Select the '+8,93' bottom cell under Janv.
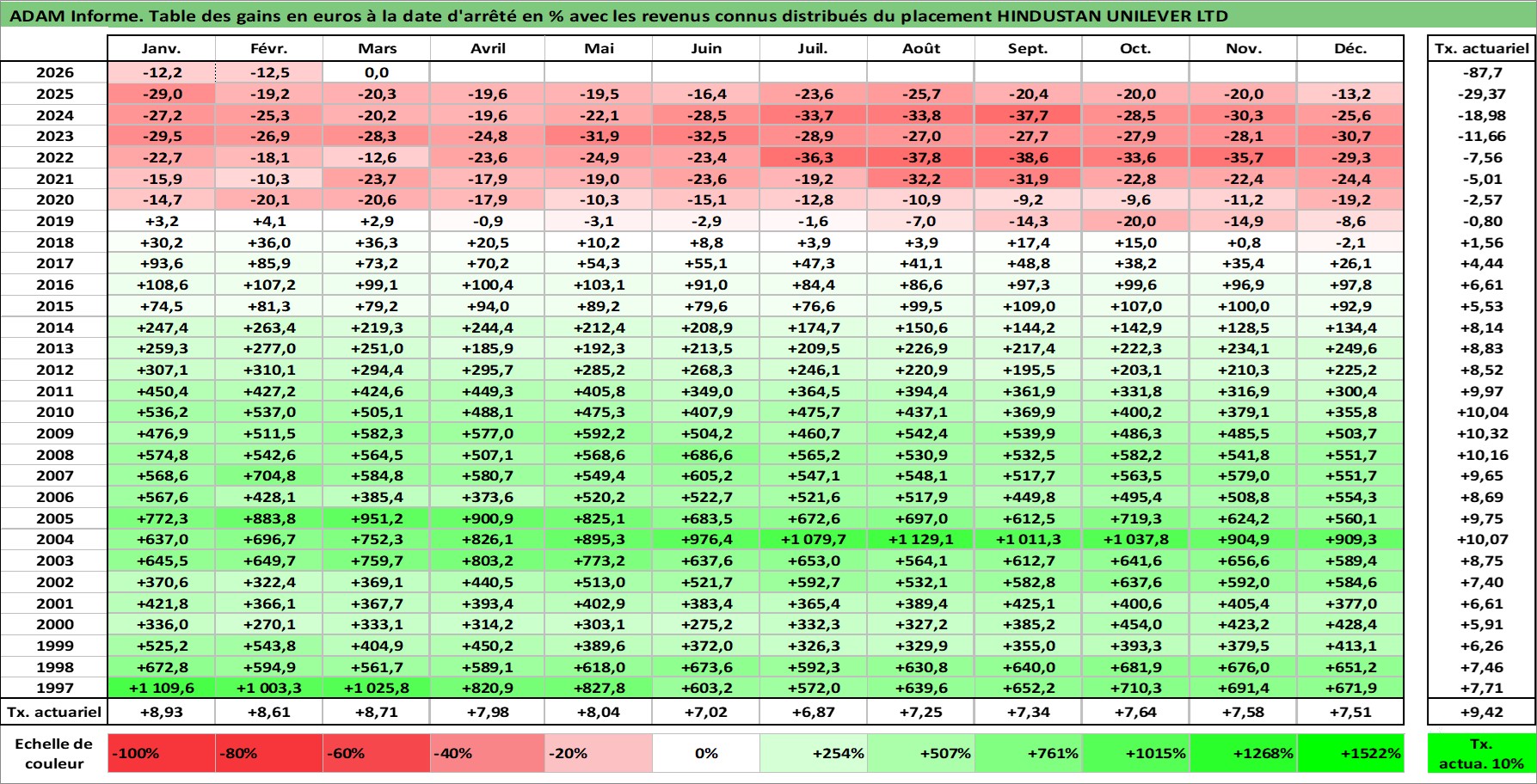Viewport: 1537px width, 784px height. (162, 712)
